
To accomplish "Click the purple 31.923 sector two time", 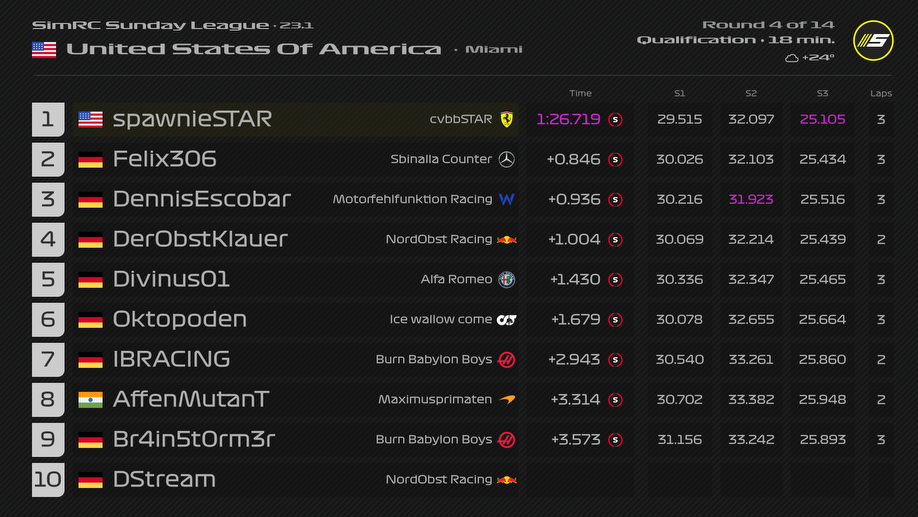I will click(751, 199).
